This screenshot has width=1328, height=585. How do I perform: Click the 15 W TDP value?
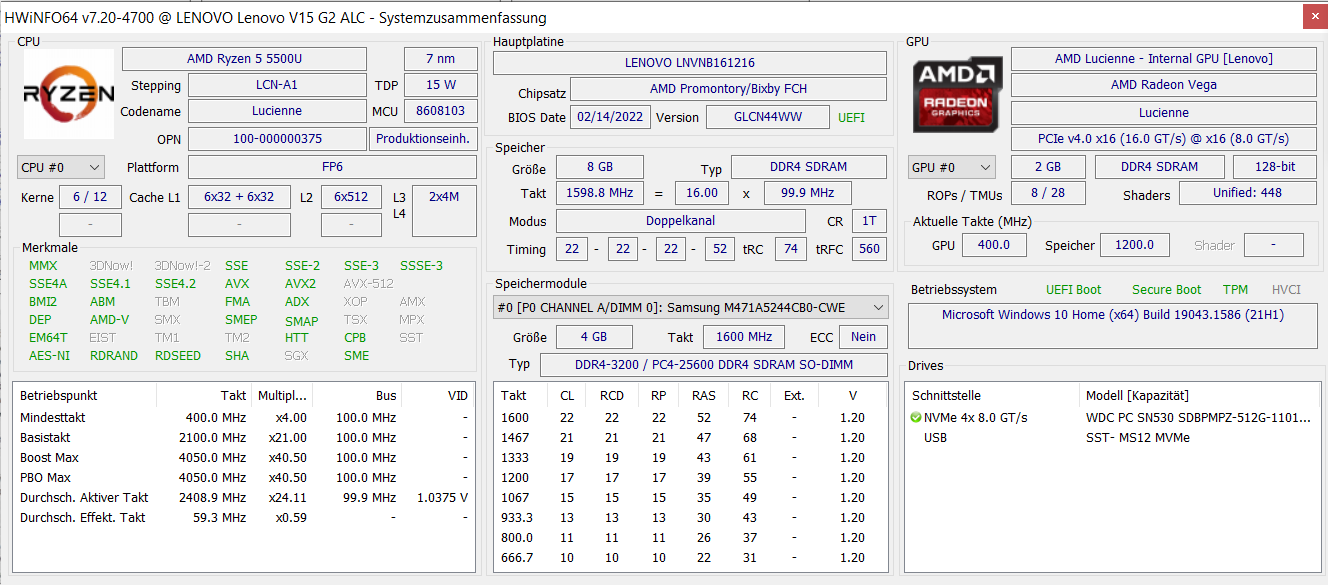[441, 85]
